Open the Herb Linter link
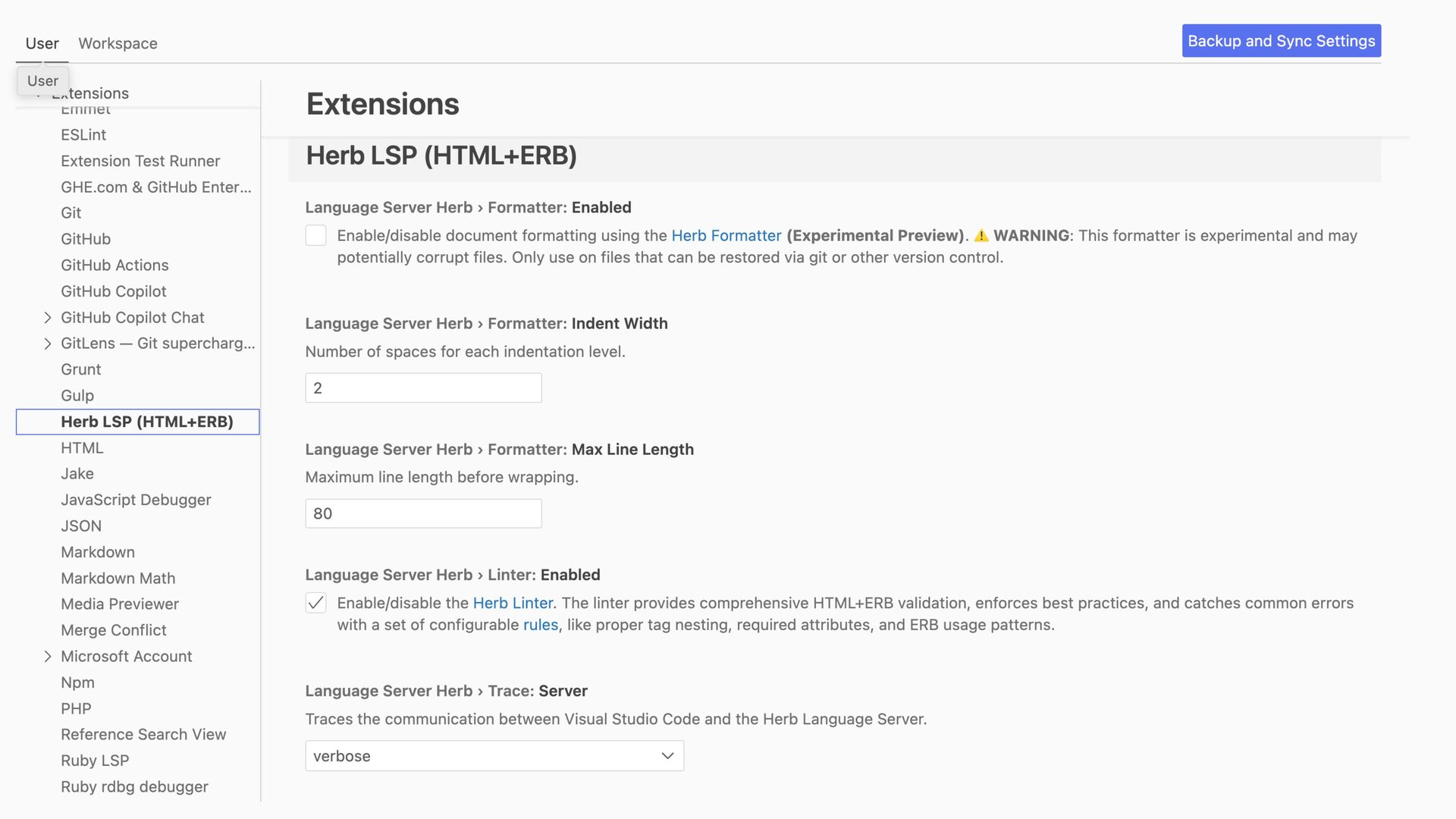Image resolution: width=1456 pixels, height=819 pixels. pyautogui.click(x=513, y=604)
